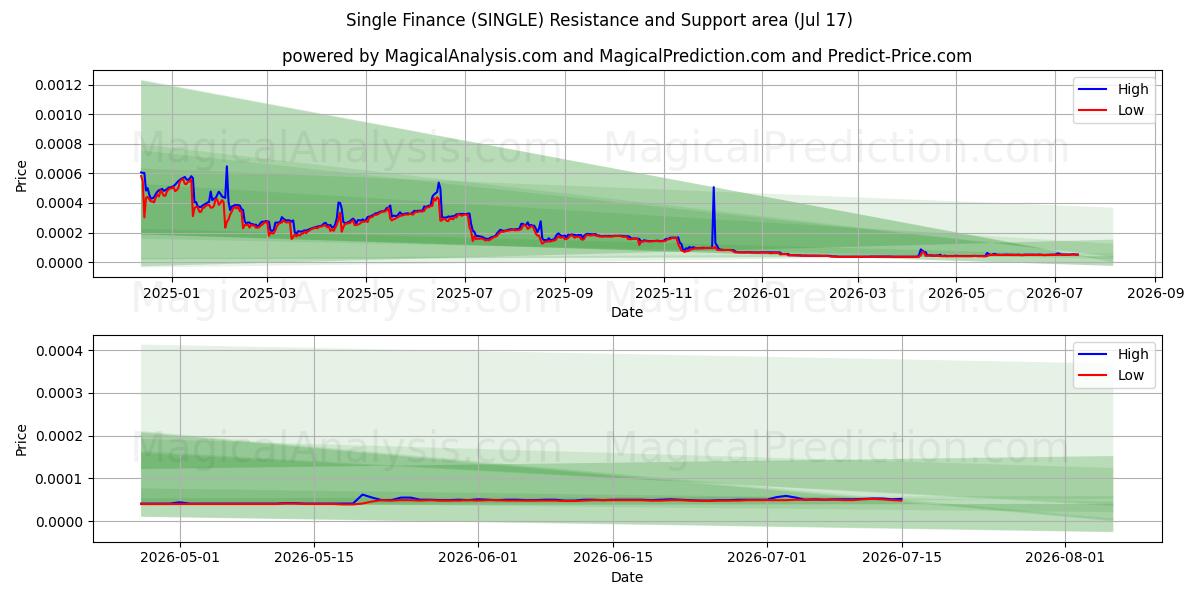The image size is (1200, 600).
Task: Click the '2025-01' tick label
Action: (171, 294)
